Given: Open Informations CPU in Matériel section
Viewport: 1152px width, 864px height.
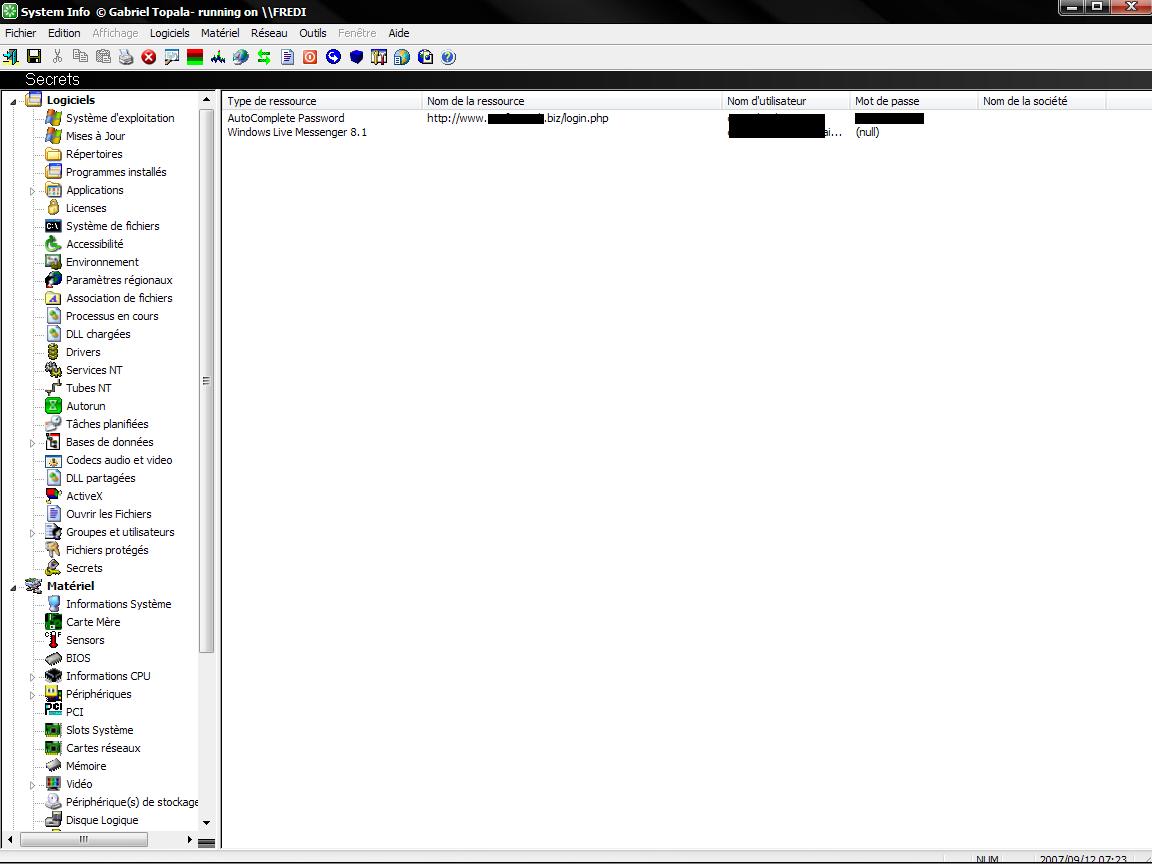Looking at the screenshot, I should (x=108, y=676).
